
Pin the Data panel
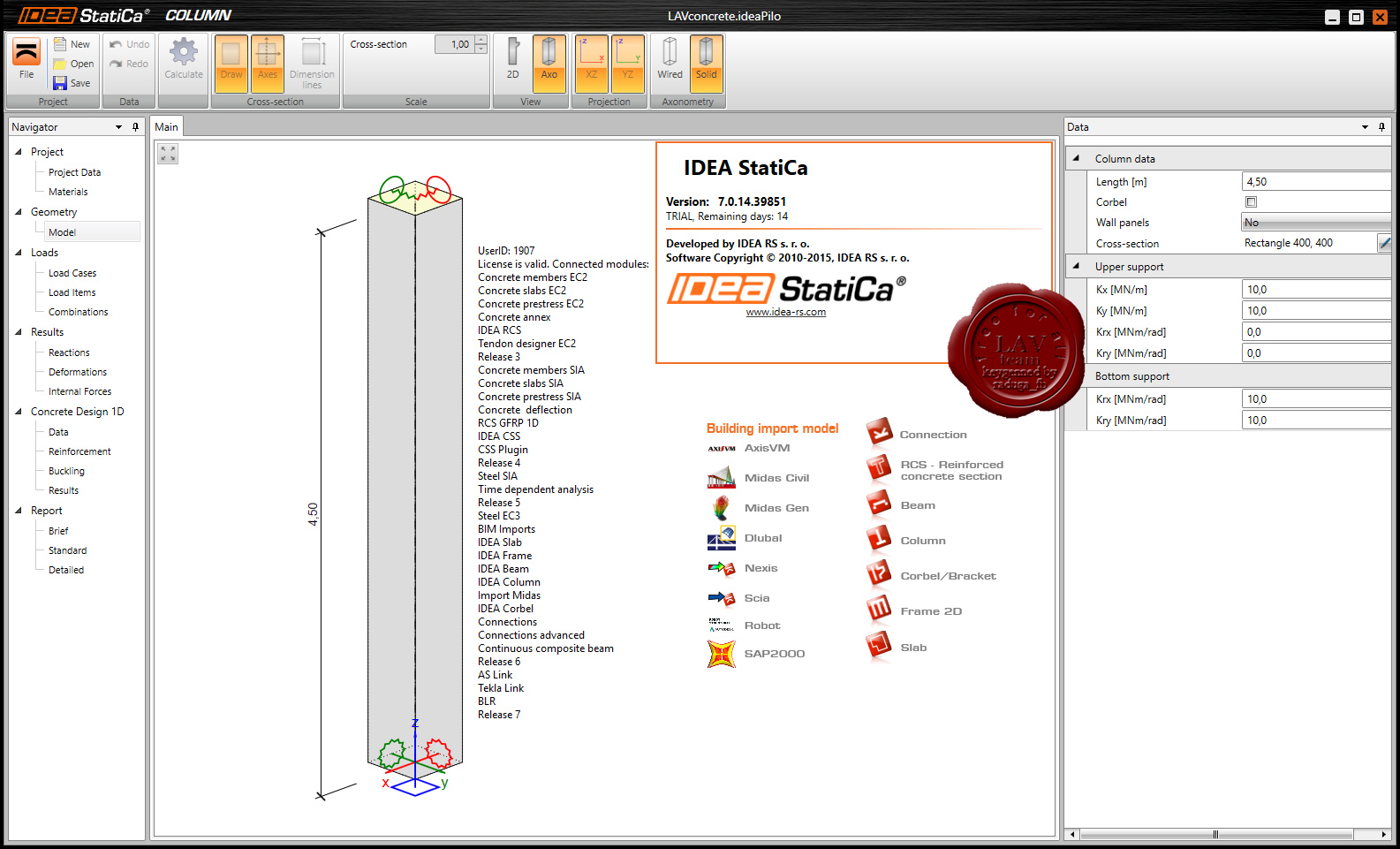pyautogui.click(x=1381, y=127)
